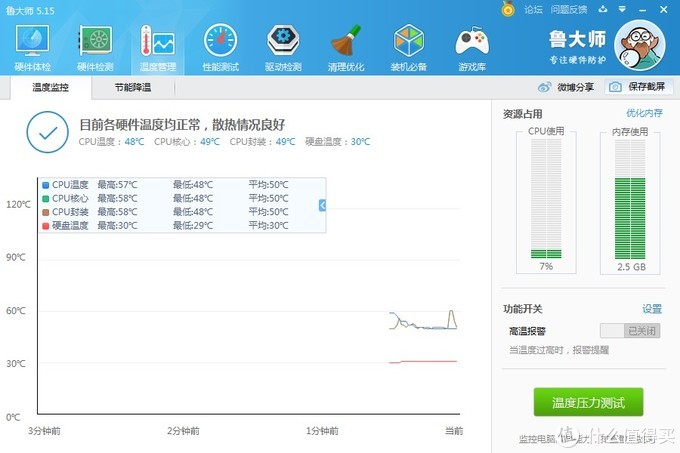Click the 平均:30℃ value for 硬盘温度

tap(268, 226)
